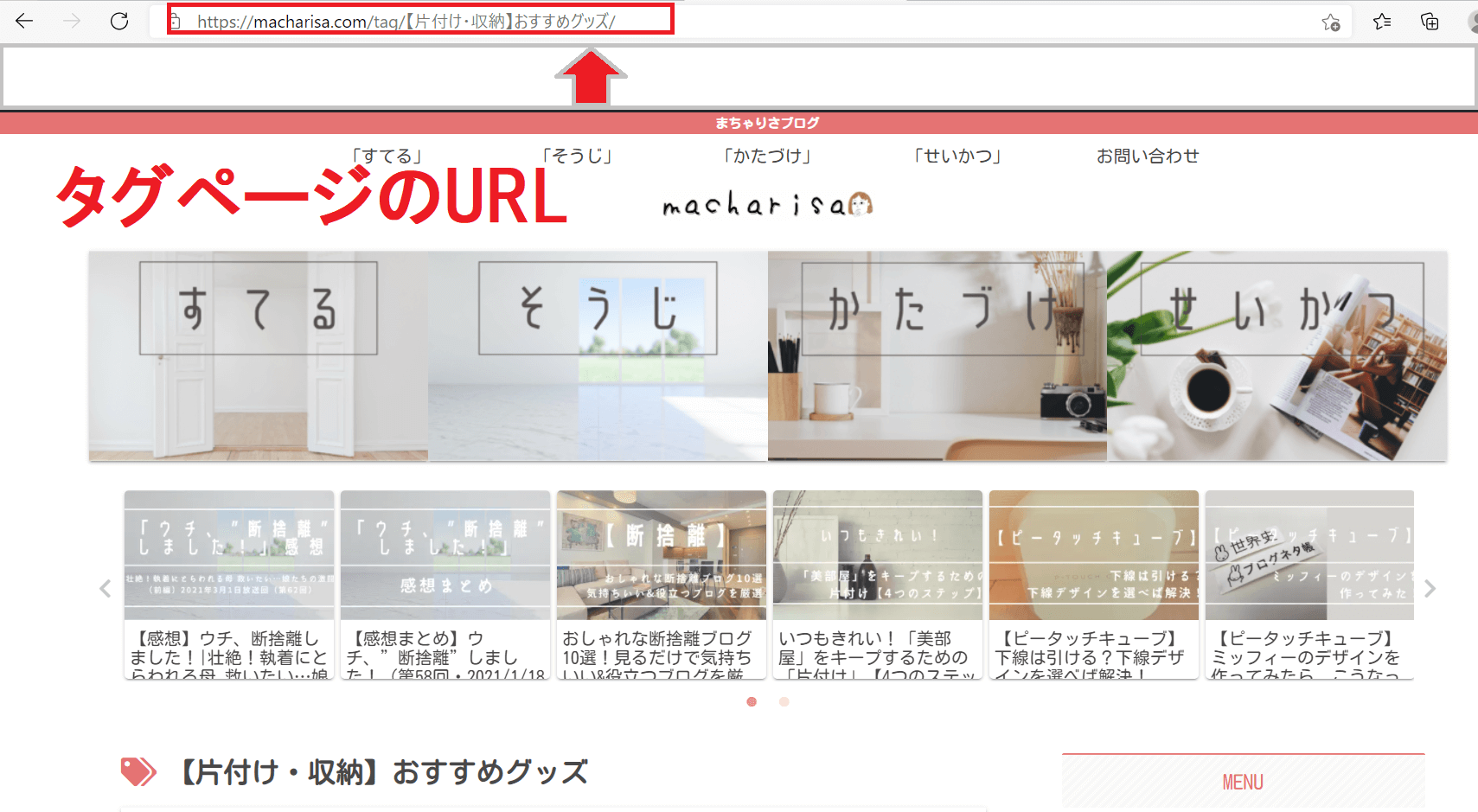The image size is (1478, 812).
Task: Click the disabled forward arrow
Action: 72,22
